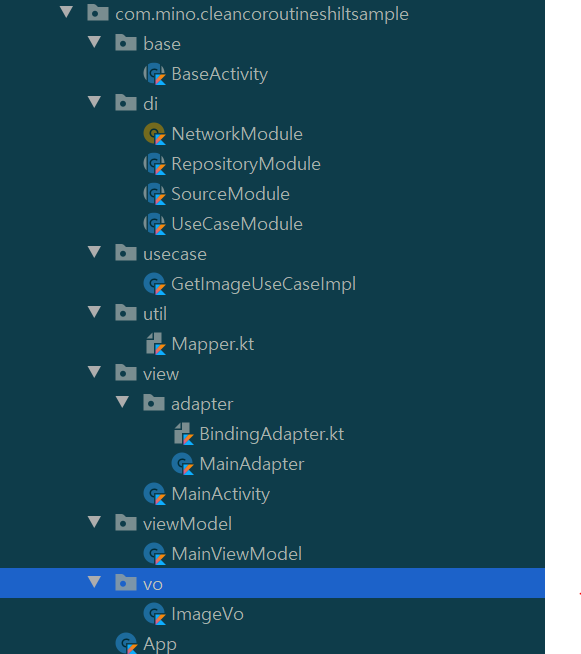Image resolution: width=581 pixels, height=654 pixels.
Task: Open the SourceModule file
Action: pos(231,194)
